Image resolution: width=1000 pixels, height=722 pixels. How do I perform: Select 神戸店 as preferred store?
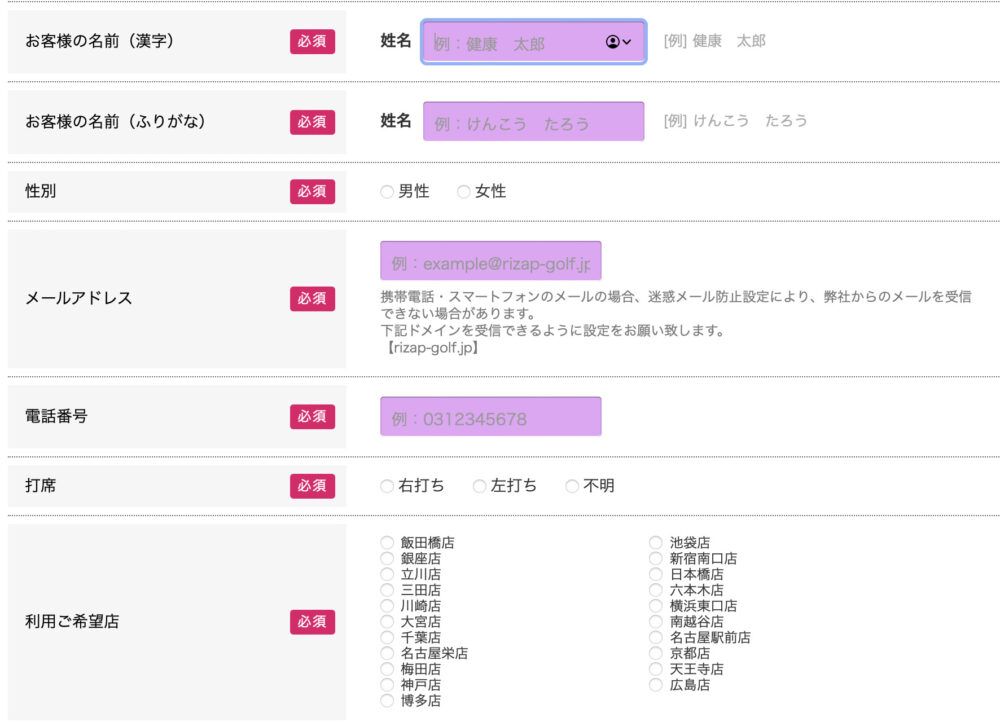386,685
